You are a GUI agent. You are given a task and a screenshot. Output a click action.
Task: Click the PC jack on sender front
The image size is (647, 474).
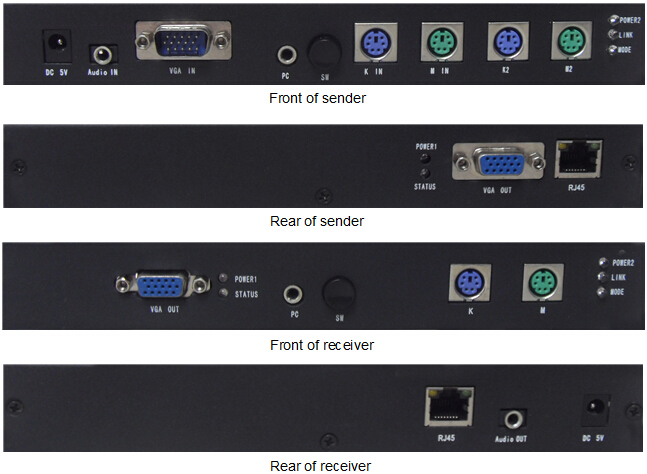(x=286, y=54)
